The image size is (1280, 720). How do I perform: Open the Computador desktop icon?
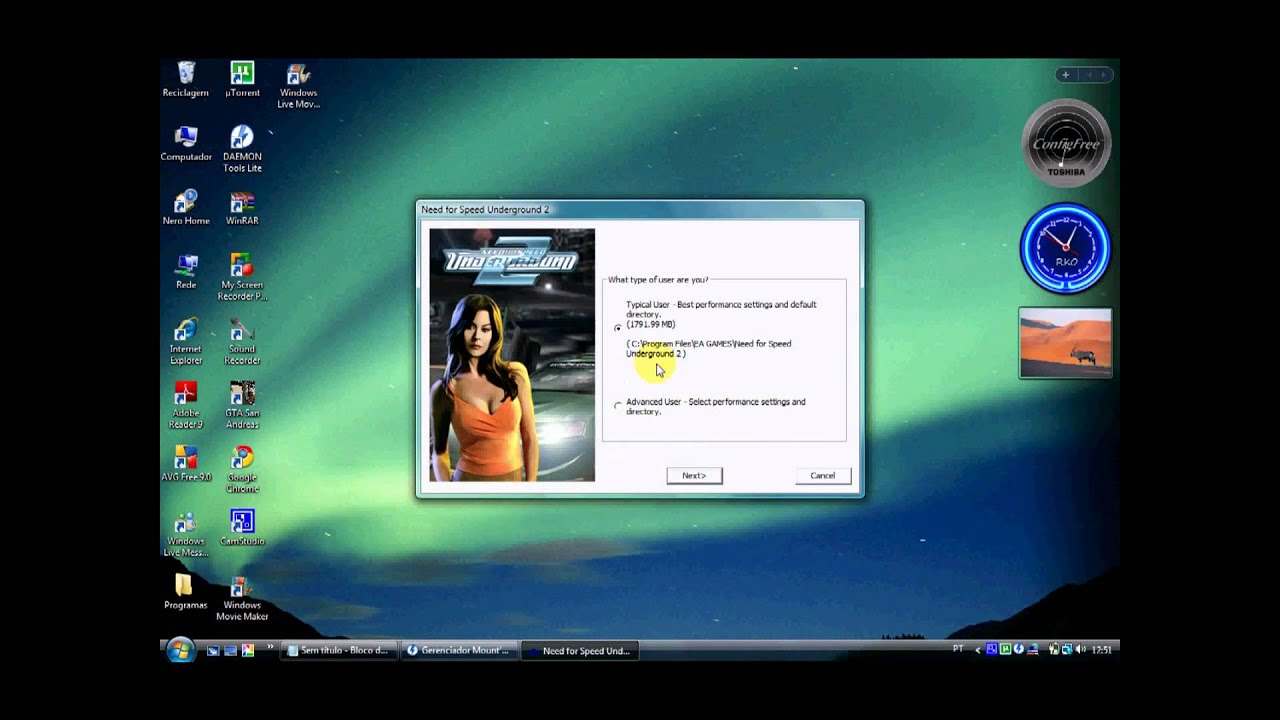coord(185,144)
